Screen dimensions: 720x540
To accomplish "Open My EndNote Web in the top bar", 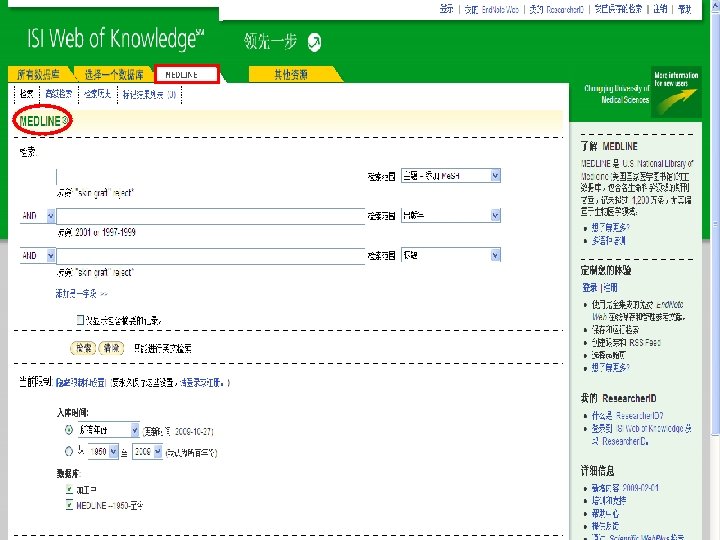I will (491, 9).
